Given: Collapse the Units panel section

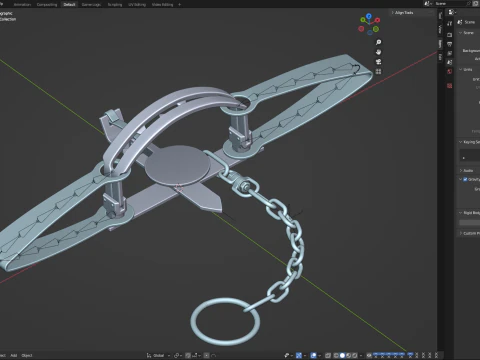Looking at the screenshot, I should pyautogui.click(x=461, y=69).
